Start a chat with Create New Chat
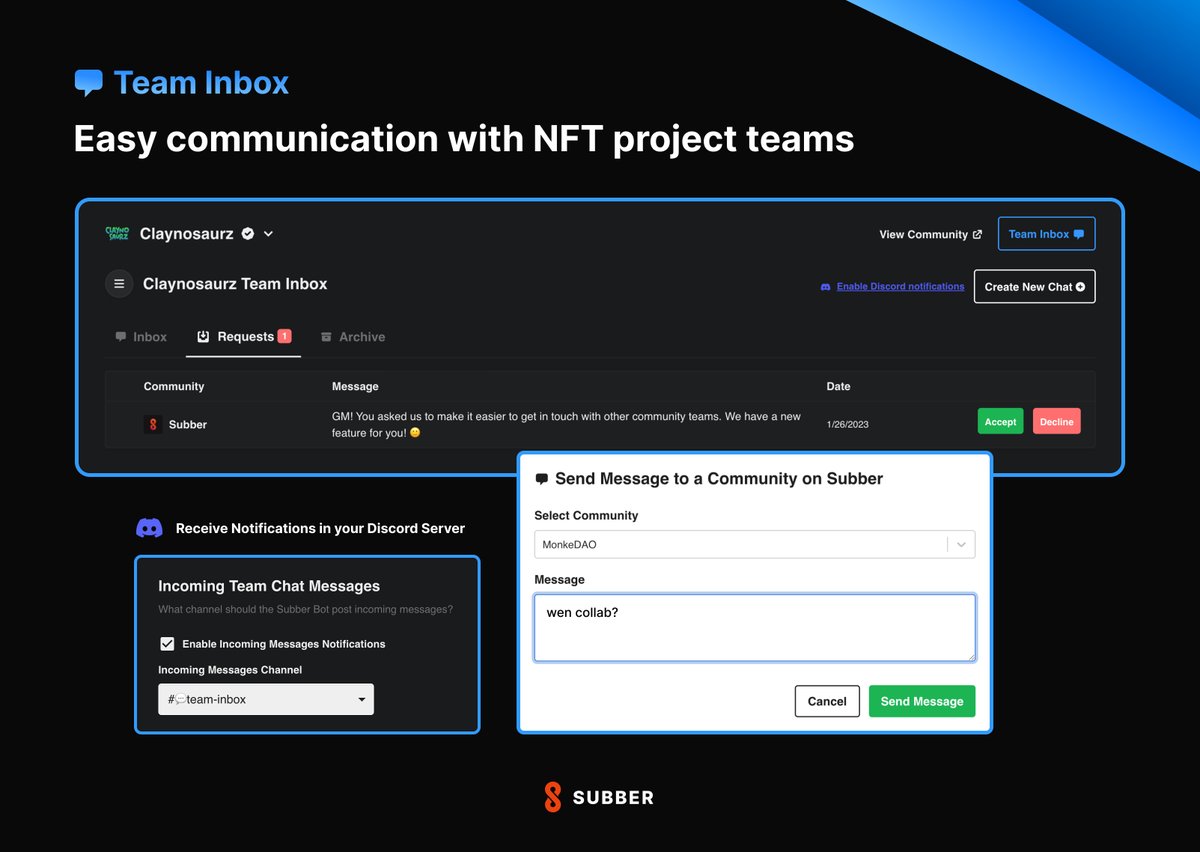Viewport: 1200px width, 852px height. tap(1034, 286)
